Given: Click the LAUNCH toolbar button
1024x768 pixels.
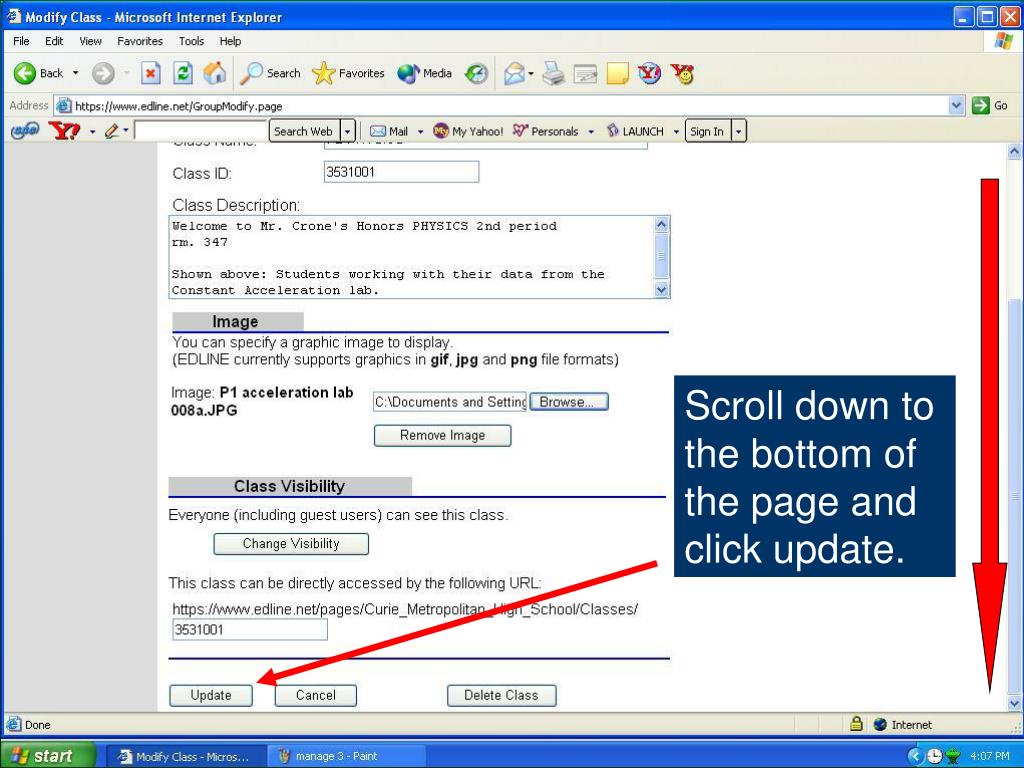Looking at the screenshot, I should pos(635,131).
